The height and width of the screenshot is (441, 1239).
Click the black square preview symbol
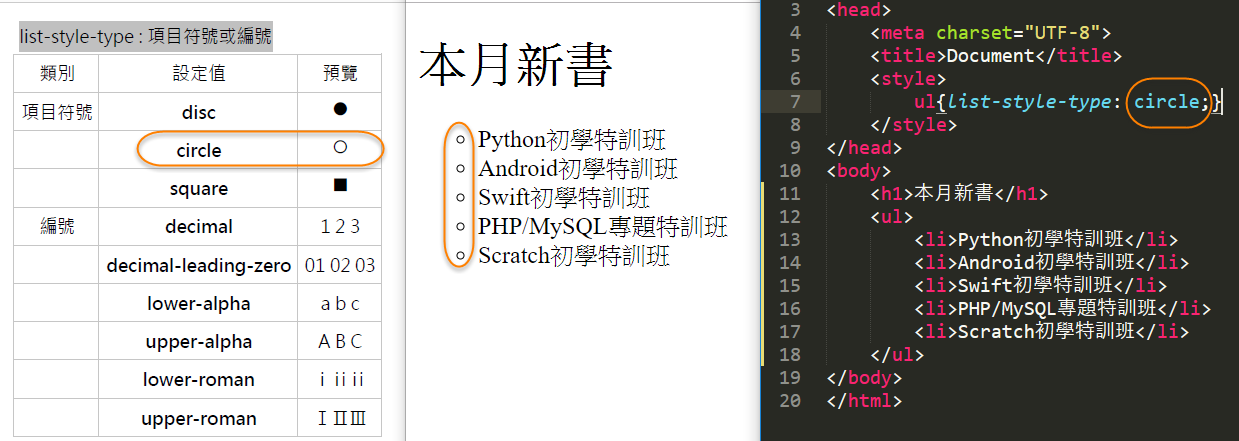click(340, 185)
